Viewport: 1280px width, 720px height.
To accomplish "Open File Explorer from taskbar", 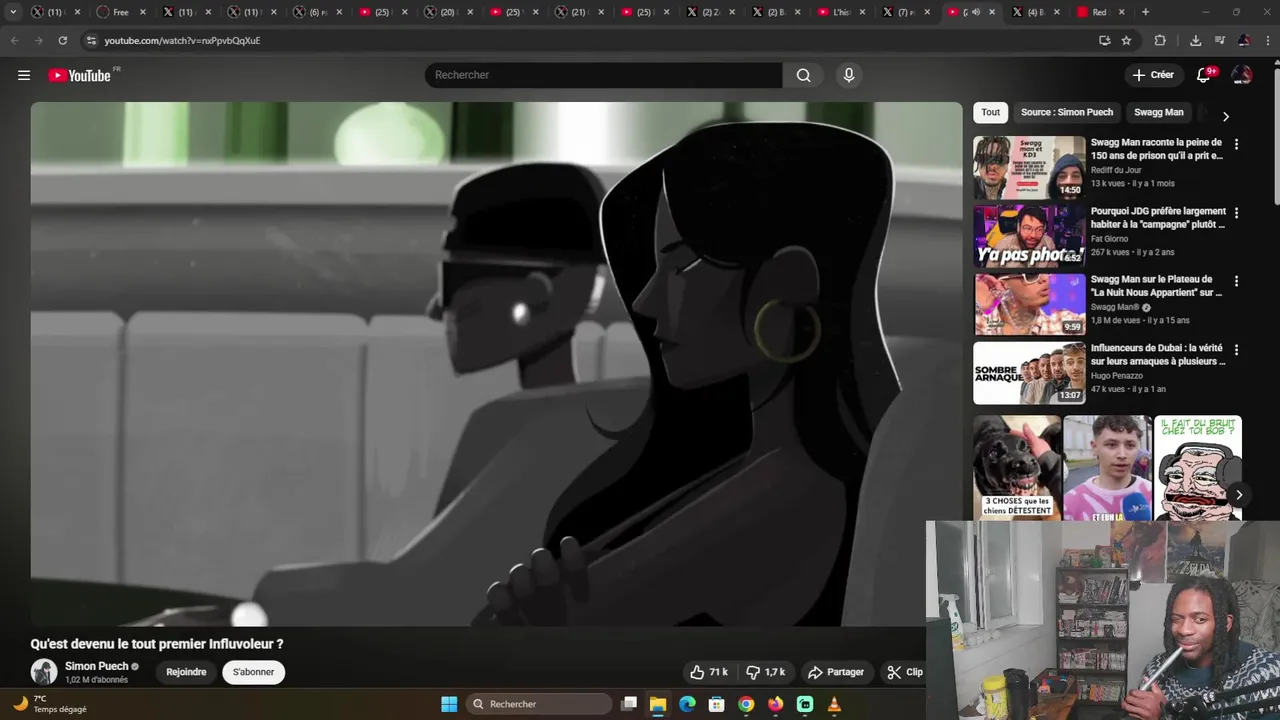I will point(658,704).
